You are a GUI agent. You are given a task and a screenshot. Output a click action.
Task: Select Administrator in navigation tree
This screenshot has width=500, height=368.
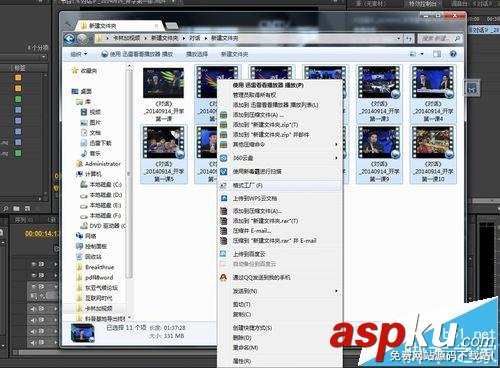(98, 164)
